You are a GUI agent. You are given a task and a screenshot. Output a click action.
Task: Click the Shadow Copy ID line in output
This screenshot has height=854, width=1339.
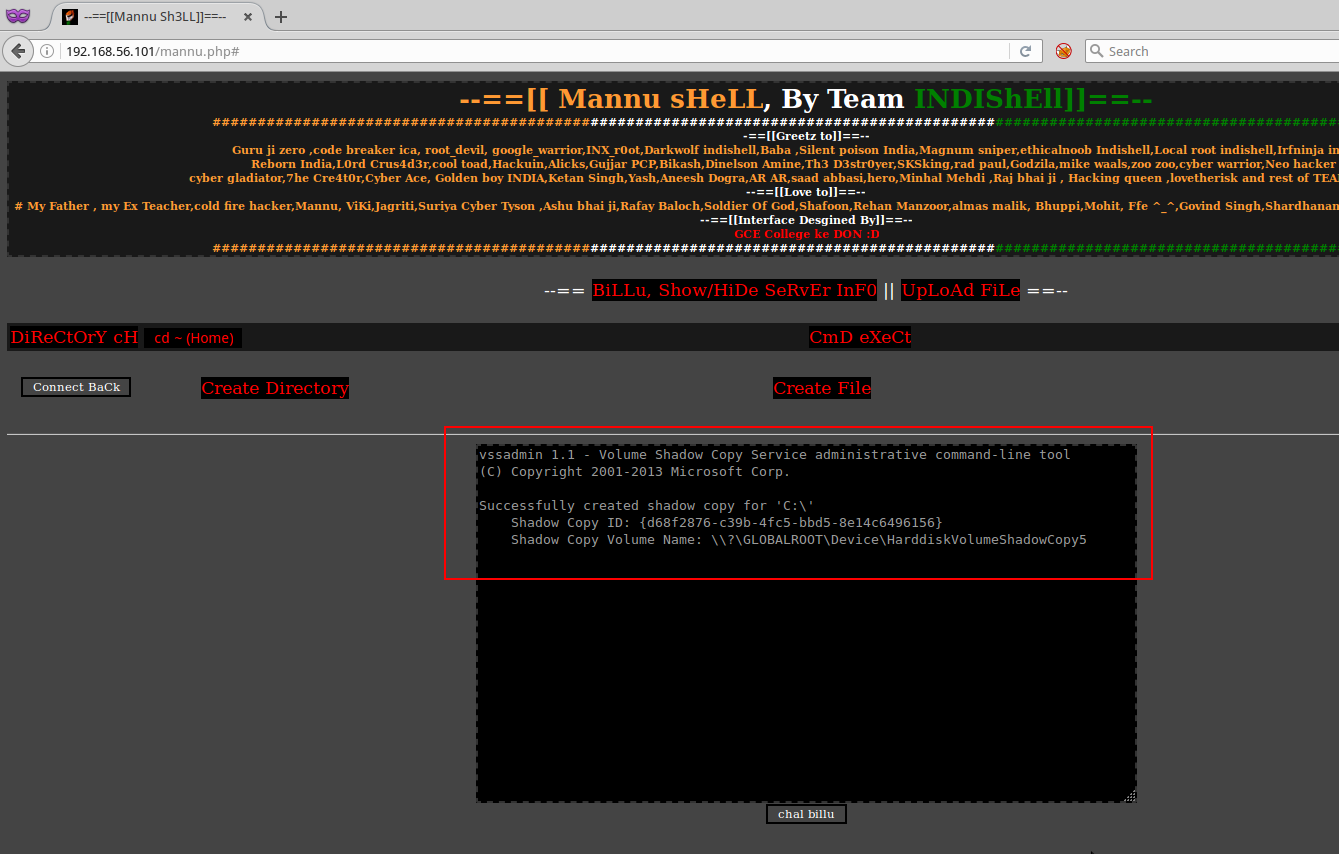727,523
